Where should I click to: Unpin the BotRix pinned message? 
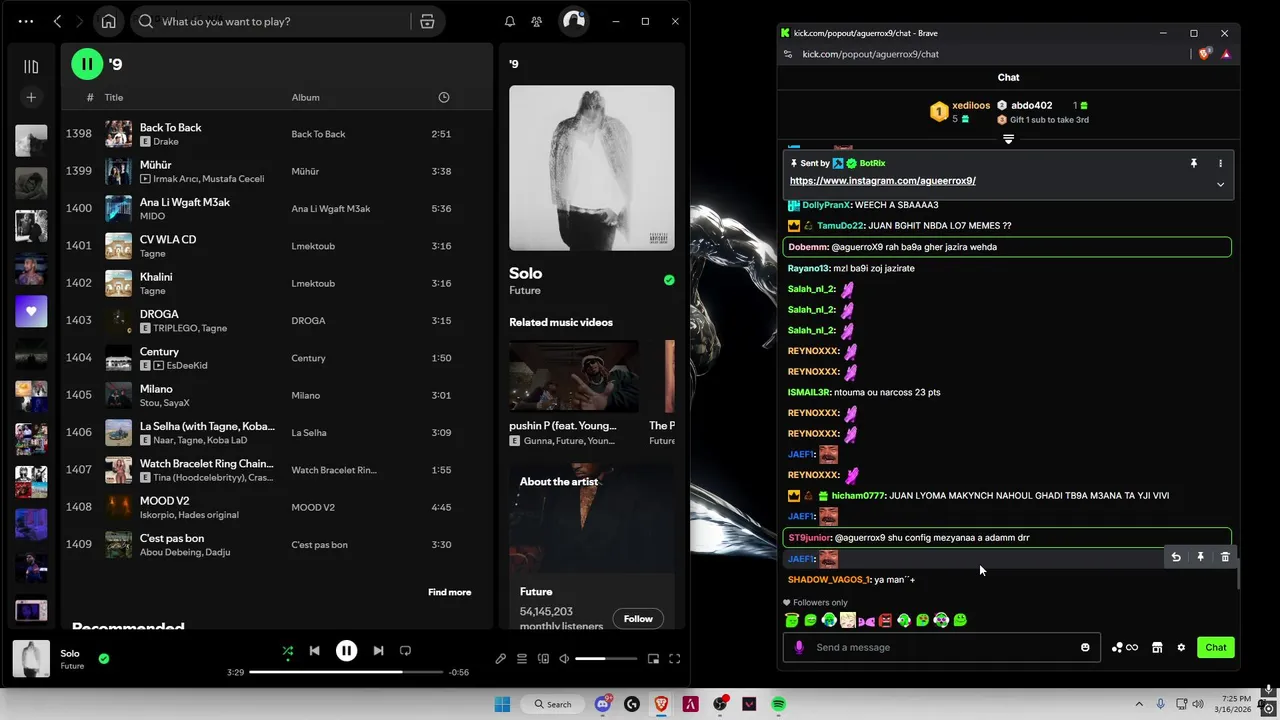click(1193, 163)
